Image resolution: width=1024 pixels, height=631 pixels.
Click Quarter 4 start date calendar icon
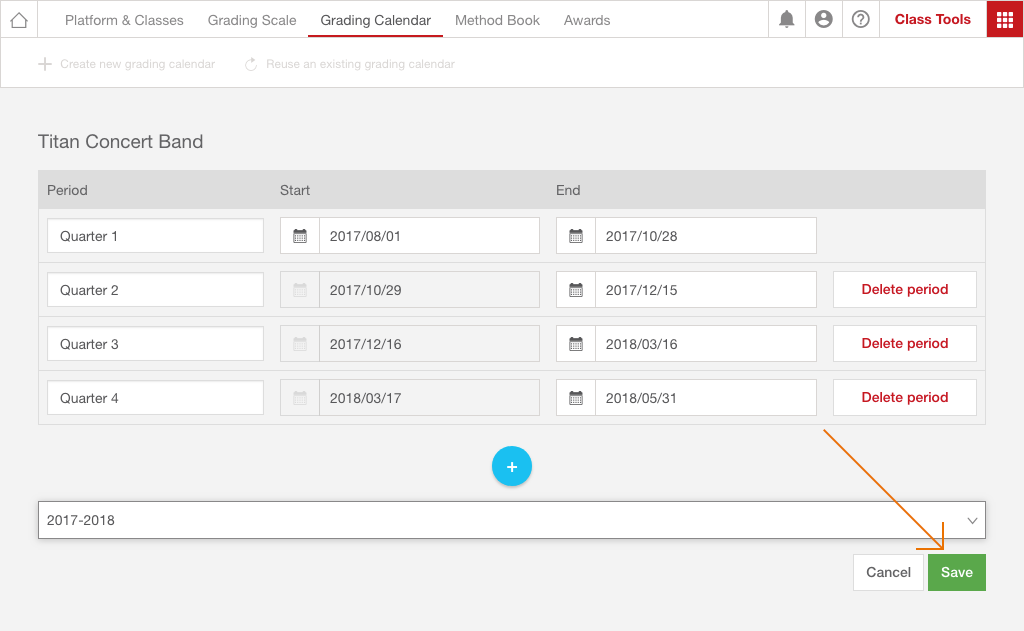[x=300, y=398]
